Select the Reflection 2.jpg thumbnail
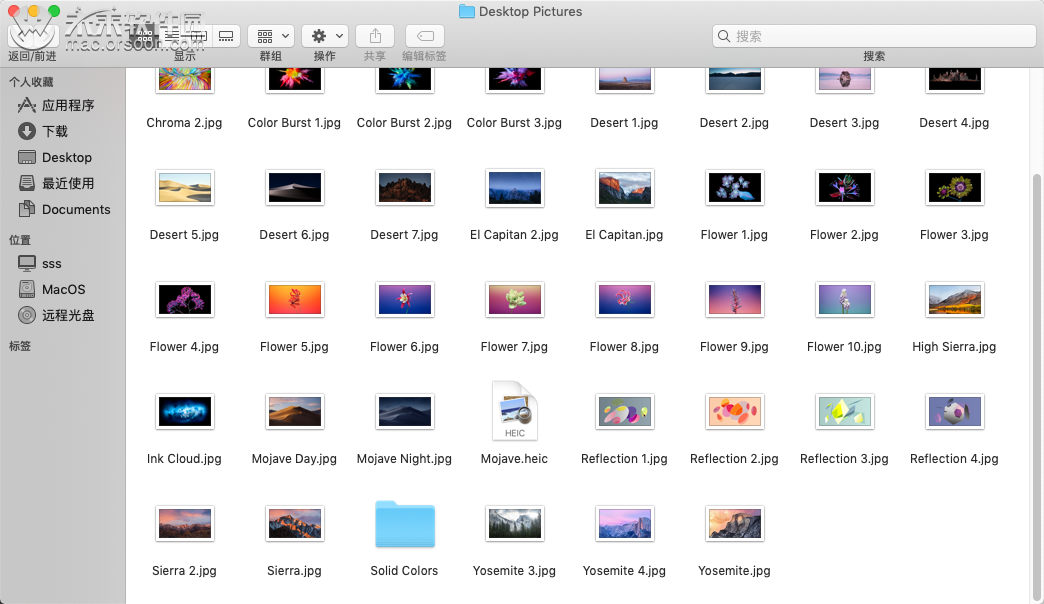 pyautogui.click(x=734, y=411)
